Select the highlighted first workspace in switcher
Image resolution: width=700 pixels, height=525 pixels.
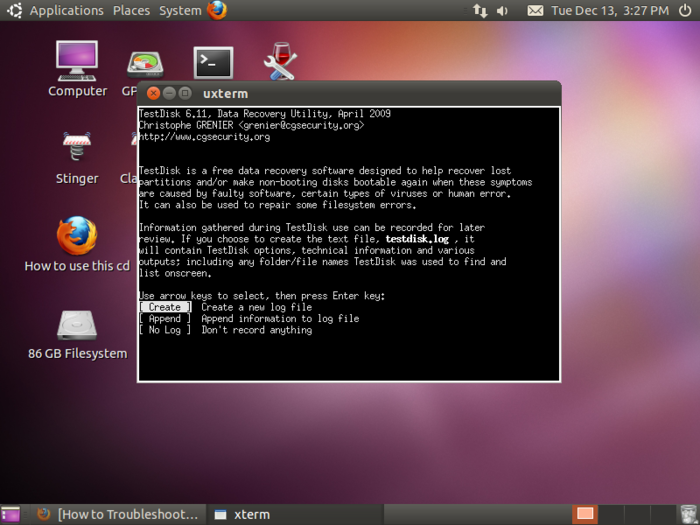(585, 514)
